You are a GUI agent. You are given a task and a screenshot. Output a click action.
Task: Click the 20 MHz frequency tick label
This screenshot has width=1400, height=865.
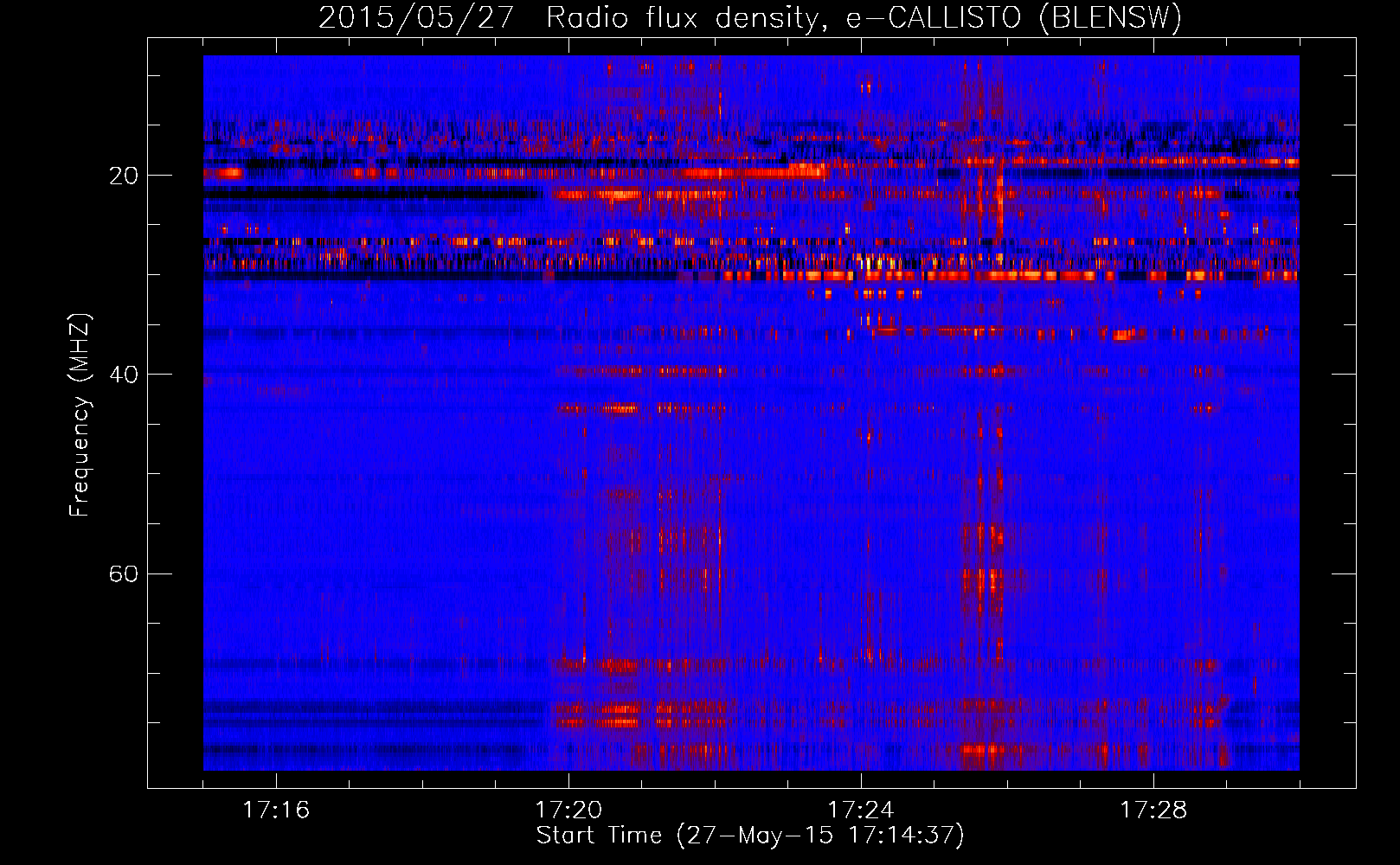pyautogui.click(x=124, y=176)
